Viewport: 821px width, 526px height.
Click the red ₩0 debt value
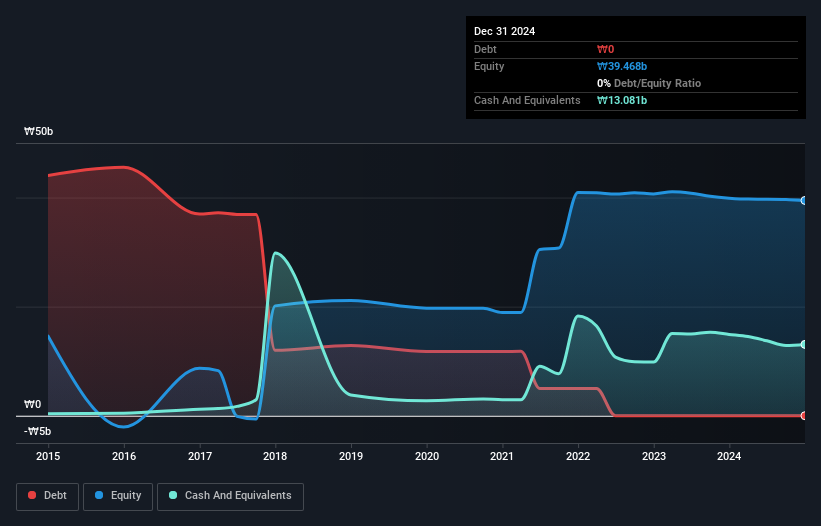pos(605,49)
